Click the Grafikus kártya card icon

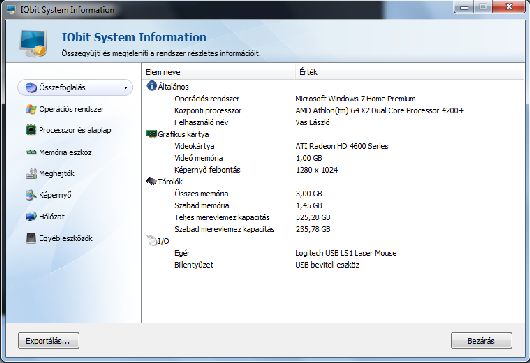coord(151,134)
